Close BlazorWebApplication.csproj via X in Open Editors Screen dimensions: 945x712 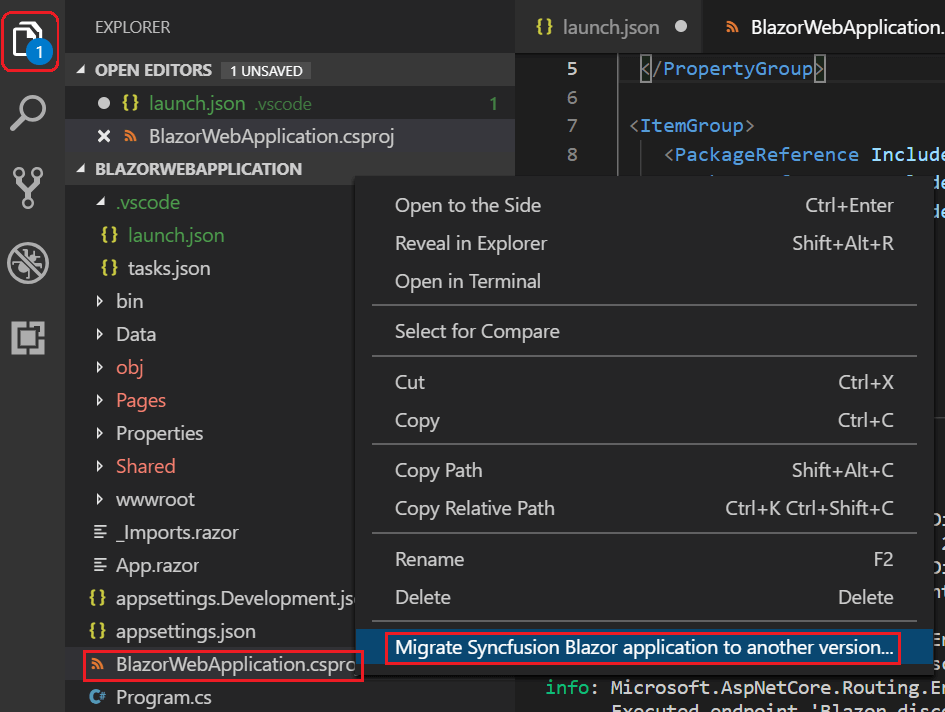tap(103, 137)
